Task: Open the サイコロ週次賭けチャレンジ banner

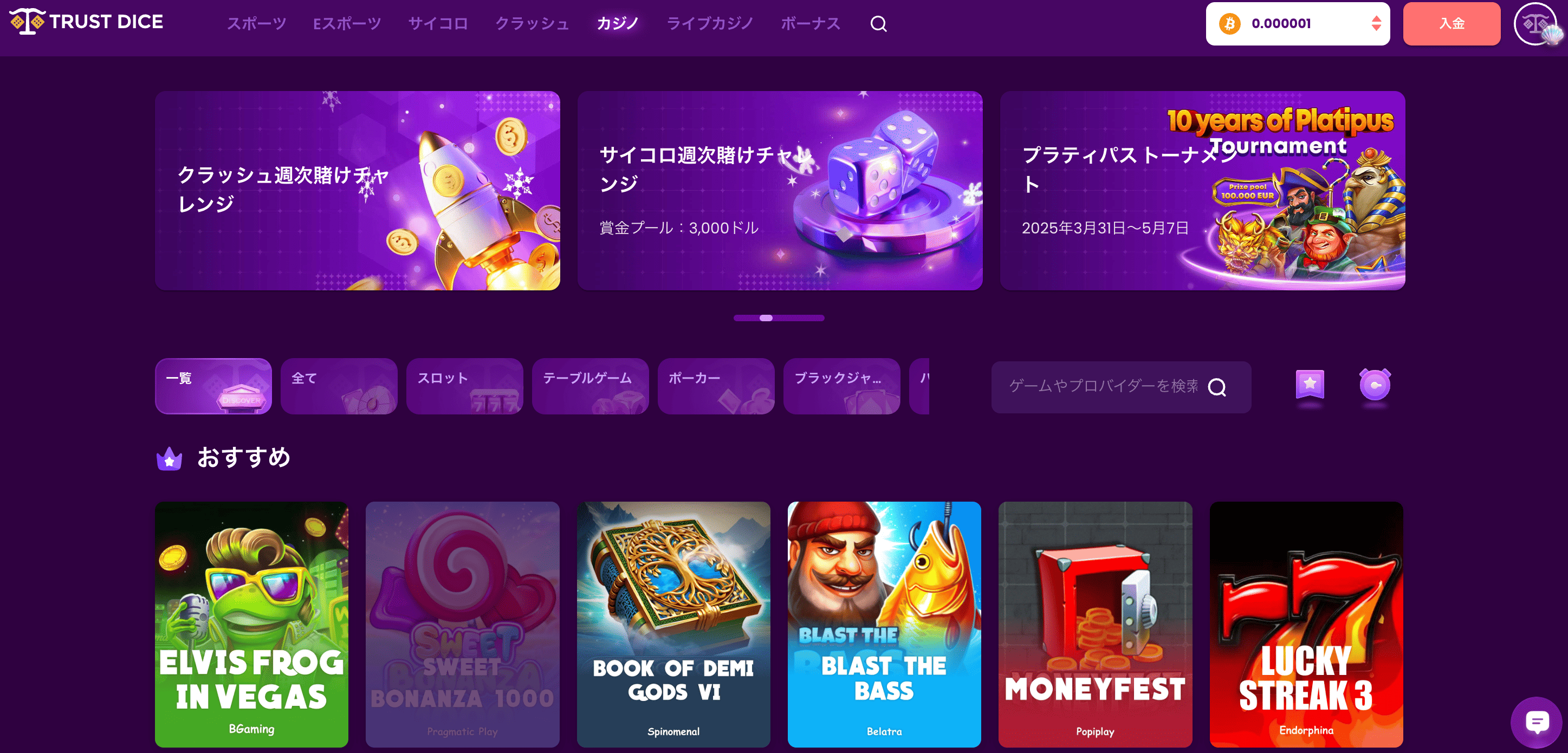Action: click(x=780, y=191)
